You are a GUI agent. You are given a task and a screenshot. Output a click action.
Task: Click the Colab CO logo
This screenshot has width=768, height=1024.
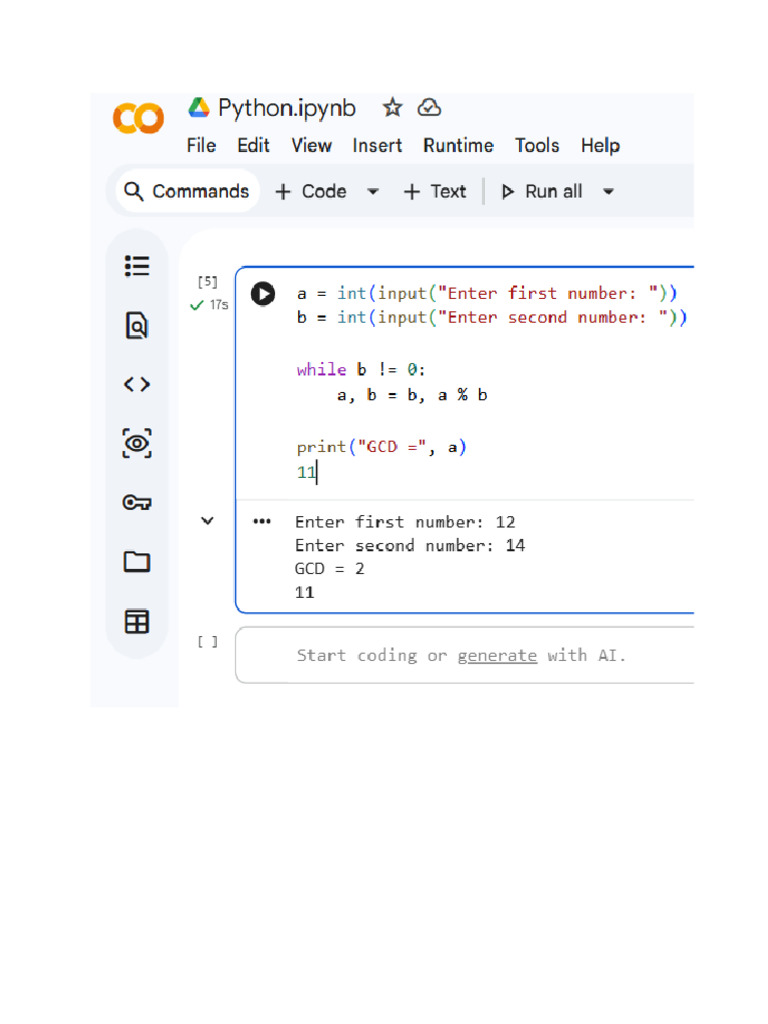[138, 118]
